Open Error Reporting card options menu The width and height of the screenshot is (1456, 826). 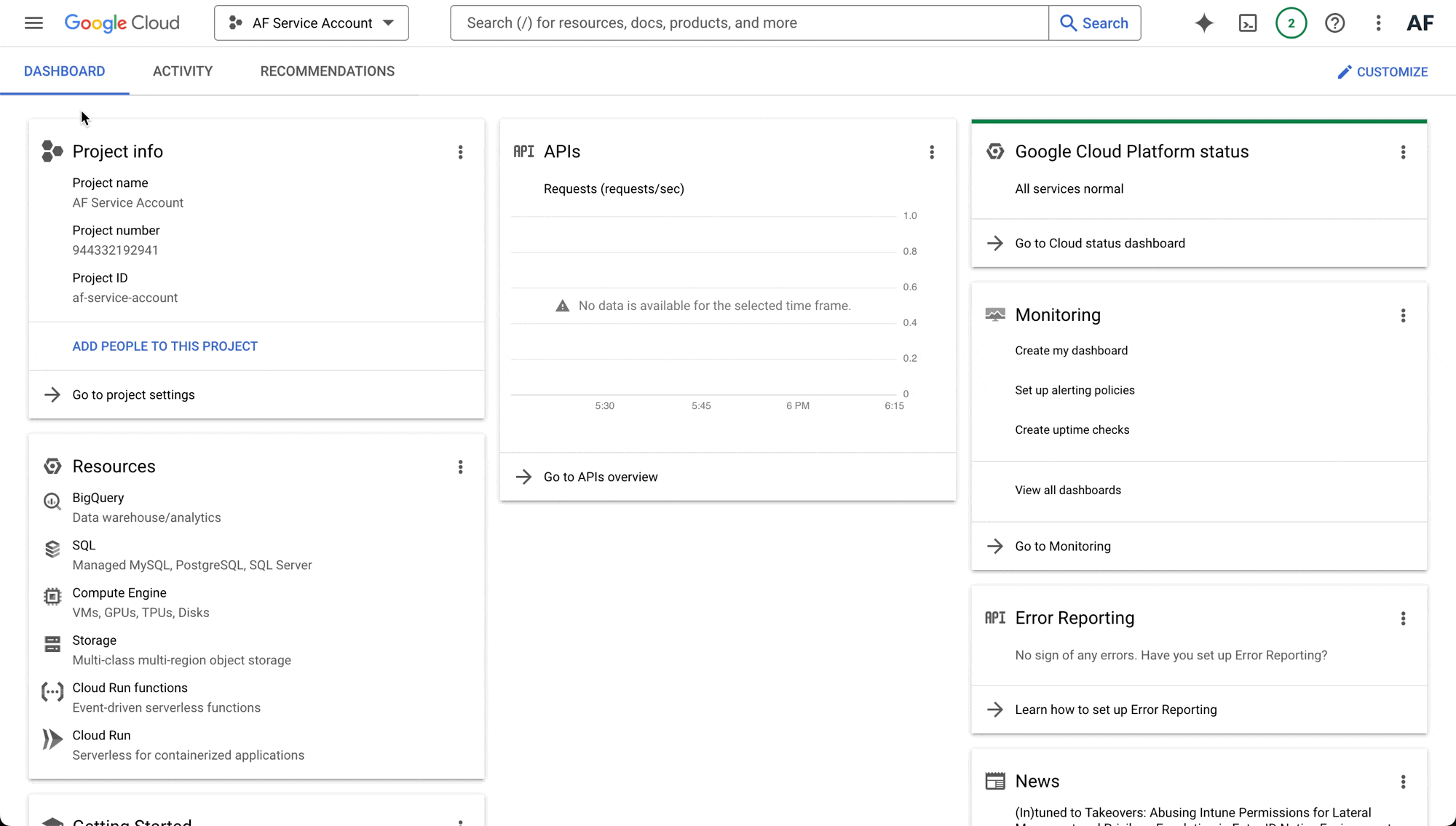(1403, 619)
